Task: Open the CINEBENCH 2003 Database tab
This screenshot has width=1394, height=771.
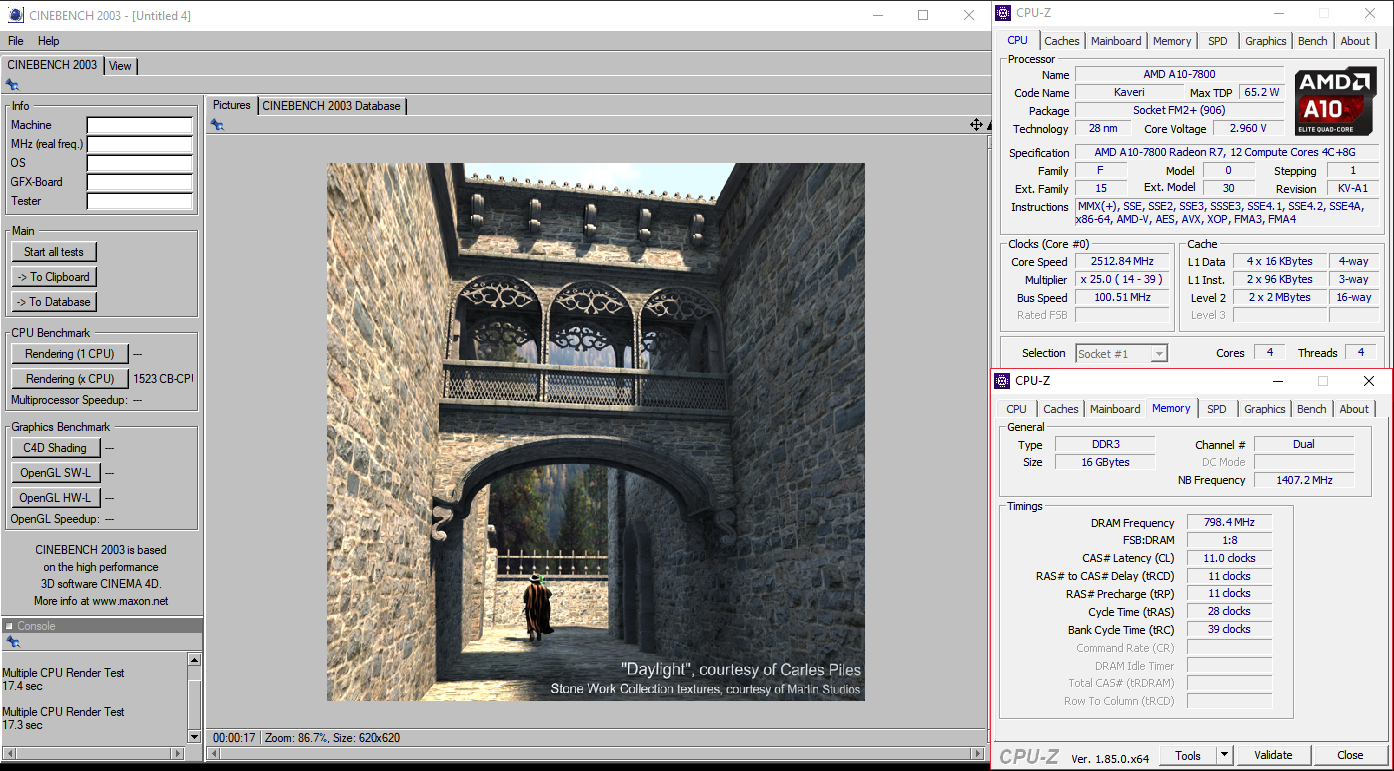Action: 332,106
